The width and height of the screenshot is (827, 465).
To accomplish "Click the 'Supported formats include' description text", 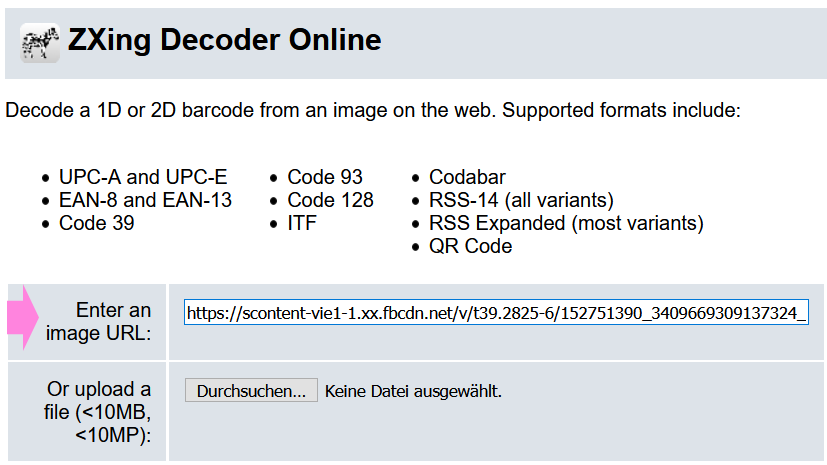I will [x=621, y=110].
